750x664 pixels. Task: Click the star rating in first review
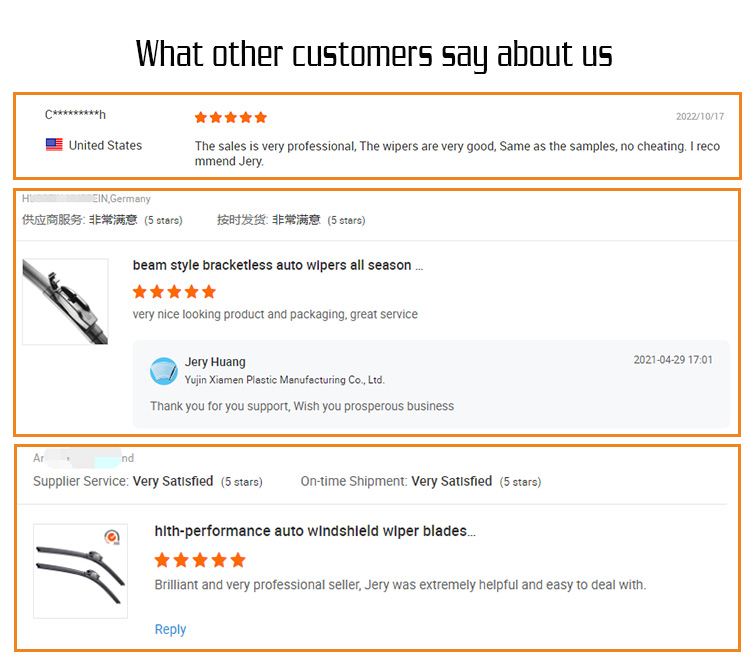(x=231, y=117)
